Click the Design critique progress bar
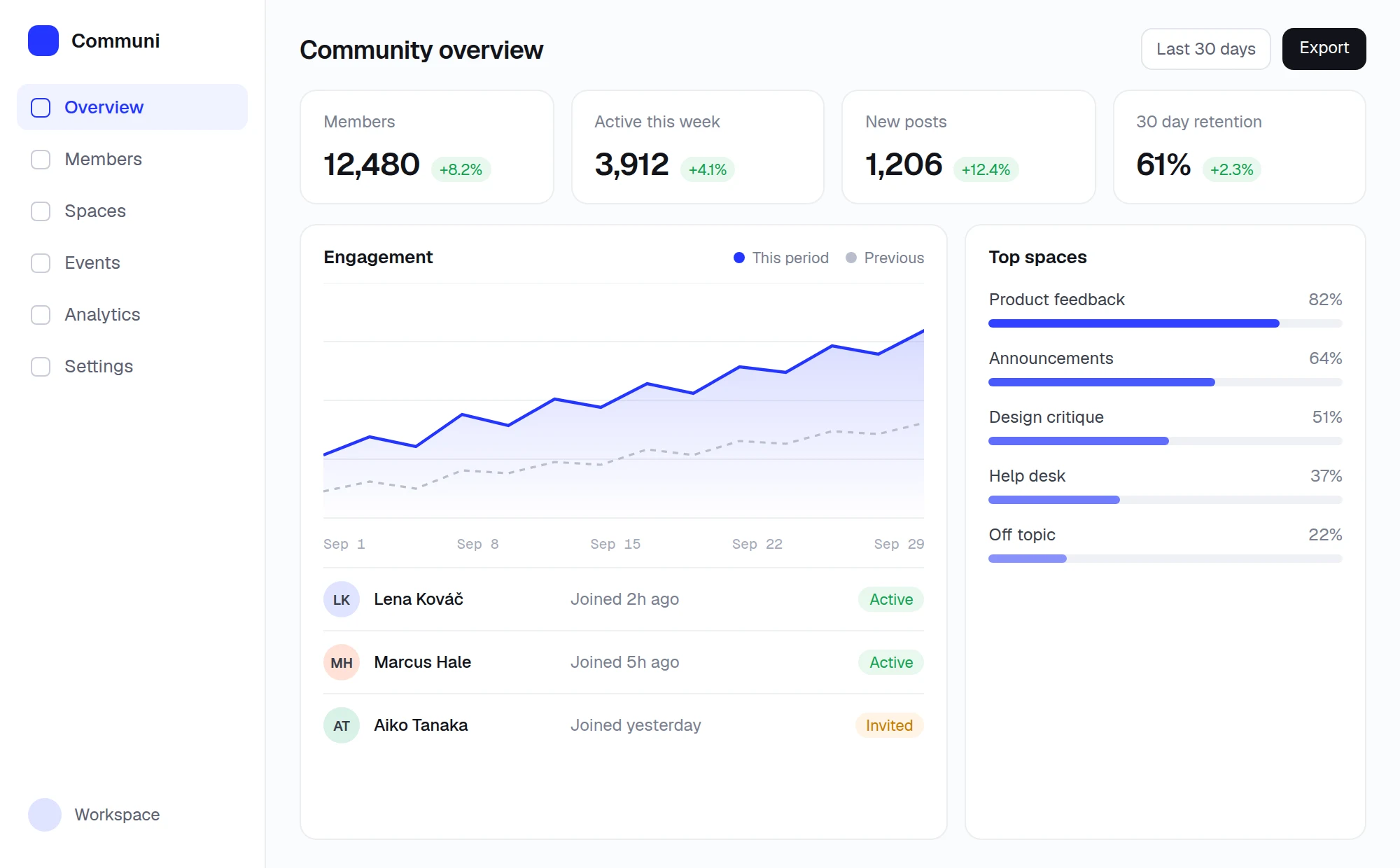The height and width of the screenshot is (868, 1400). pos(1165,441)
